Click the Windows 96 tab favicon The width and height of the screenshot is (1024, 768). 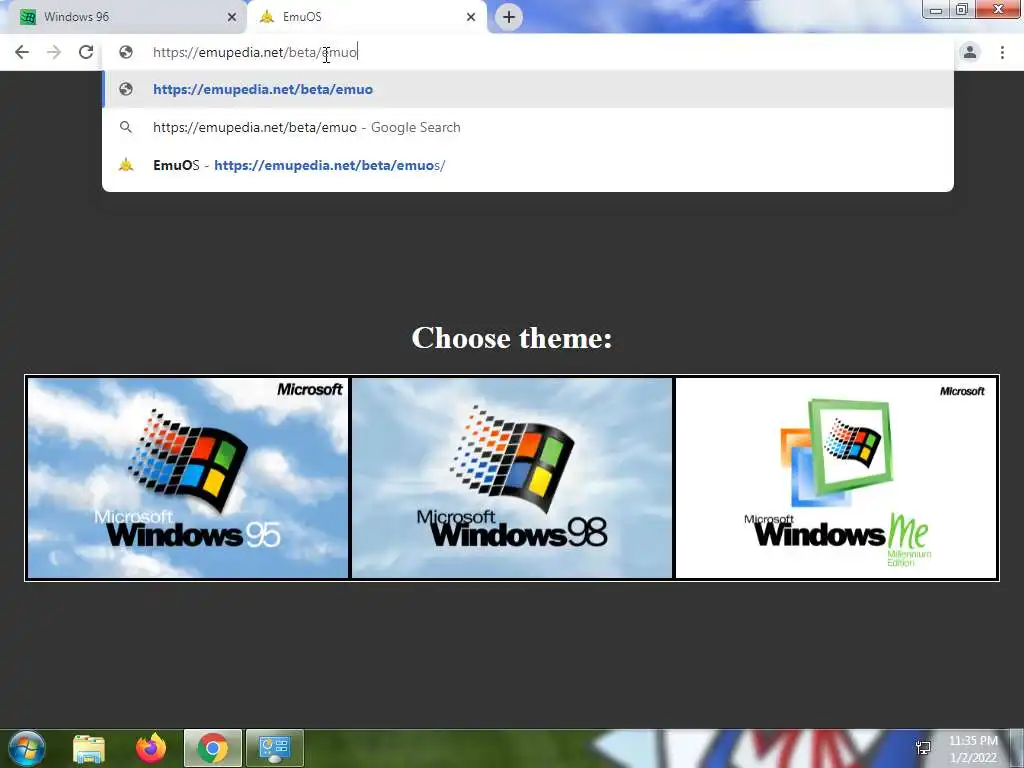pyautogui.click(x=27, y=17)
